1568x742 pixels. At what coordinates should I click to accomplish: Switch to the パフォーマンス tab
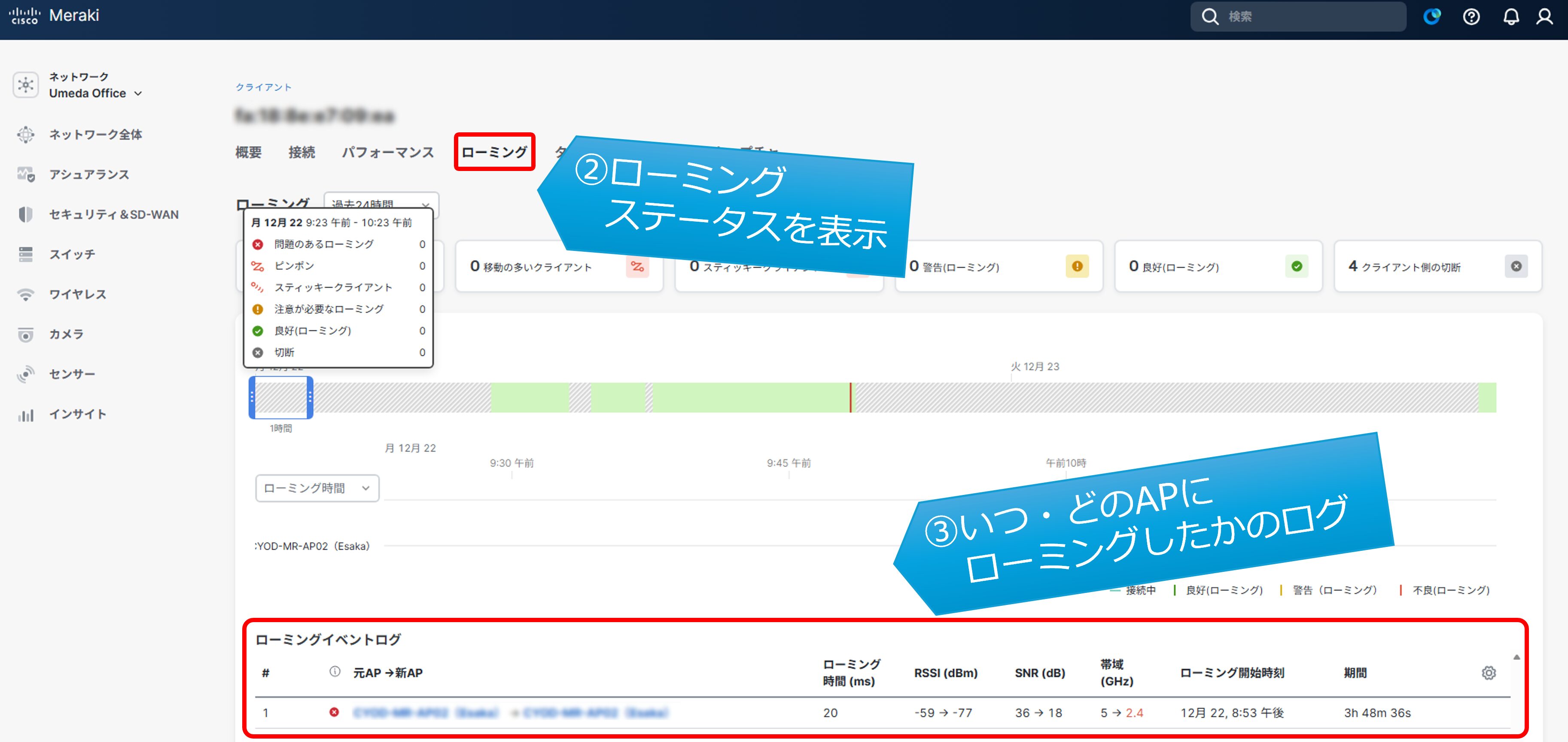(388, 152)
